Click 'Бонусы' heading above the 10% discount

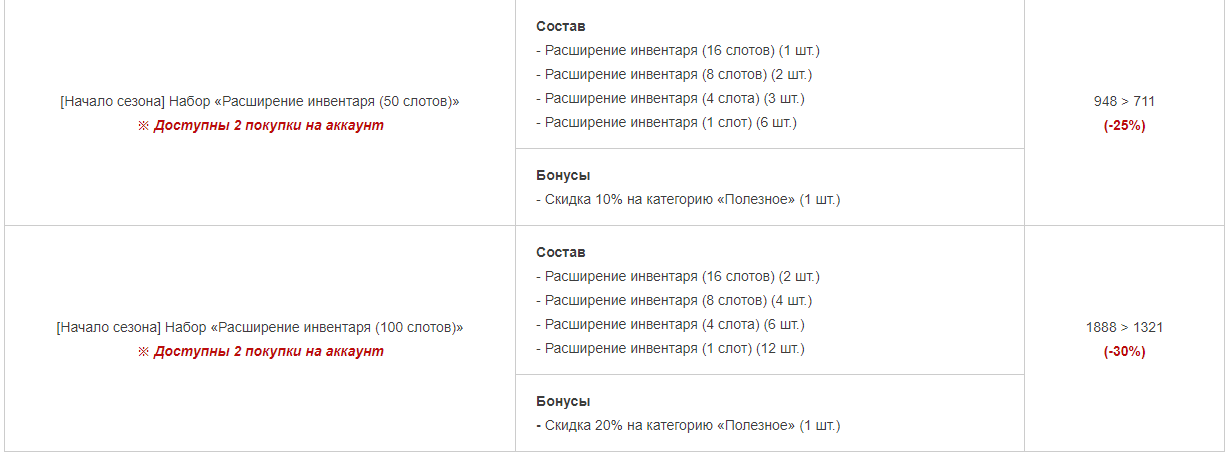(x=563, y=175)
